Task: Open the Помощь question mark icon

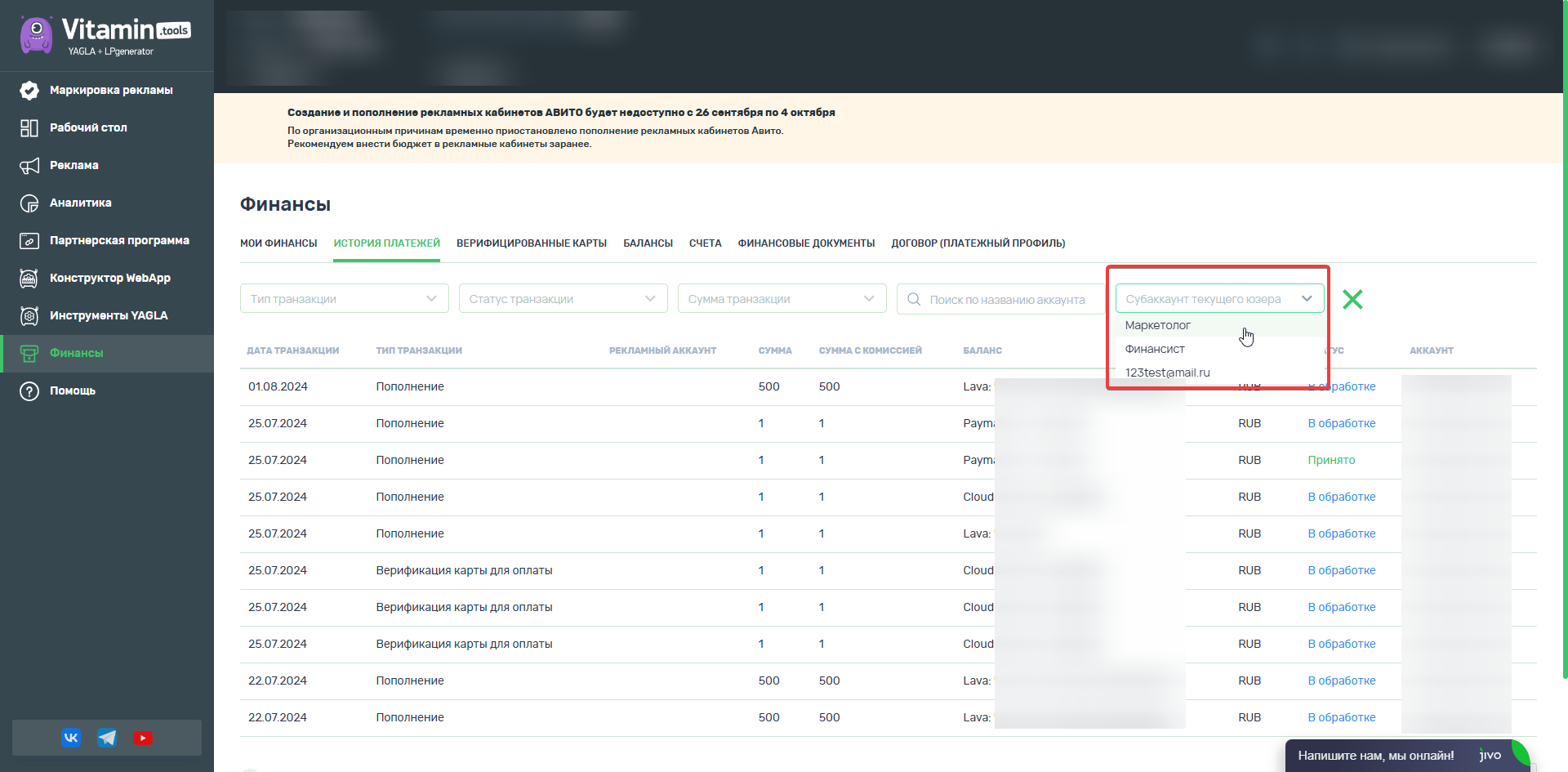Action: pos(29,391)
